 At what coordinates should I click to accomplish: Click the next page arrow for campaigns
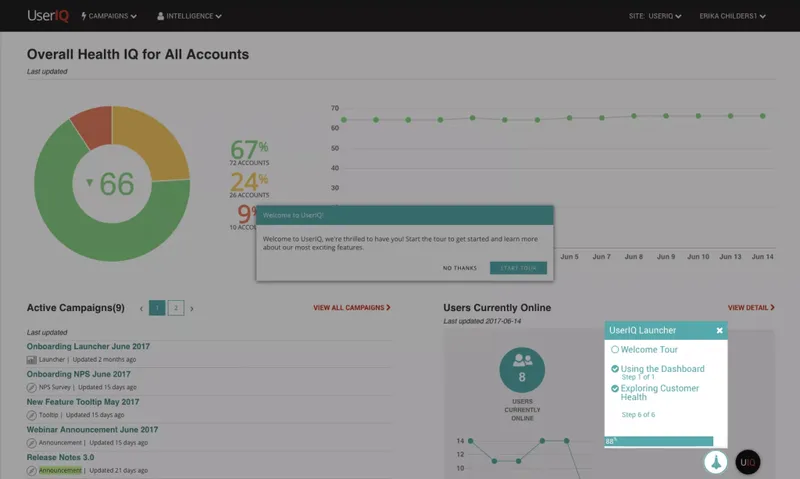[192, 309]
